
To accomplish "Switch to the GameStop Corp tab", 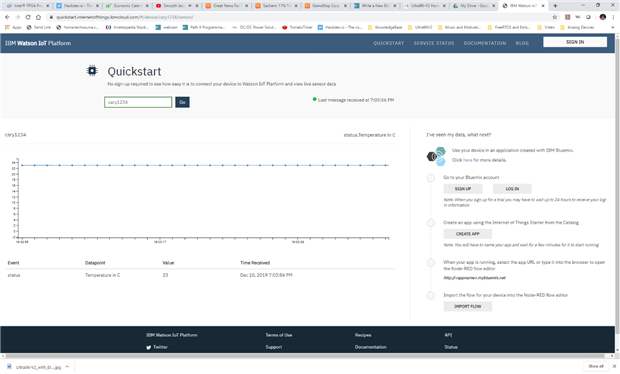I will (326, 6).
